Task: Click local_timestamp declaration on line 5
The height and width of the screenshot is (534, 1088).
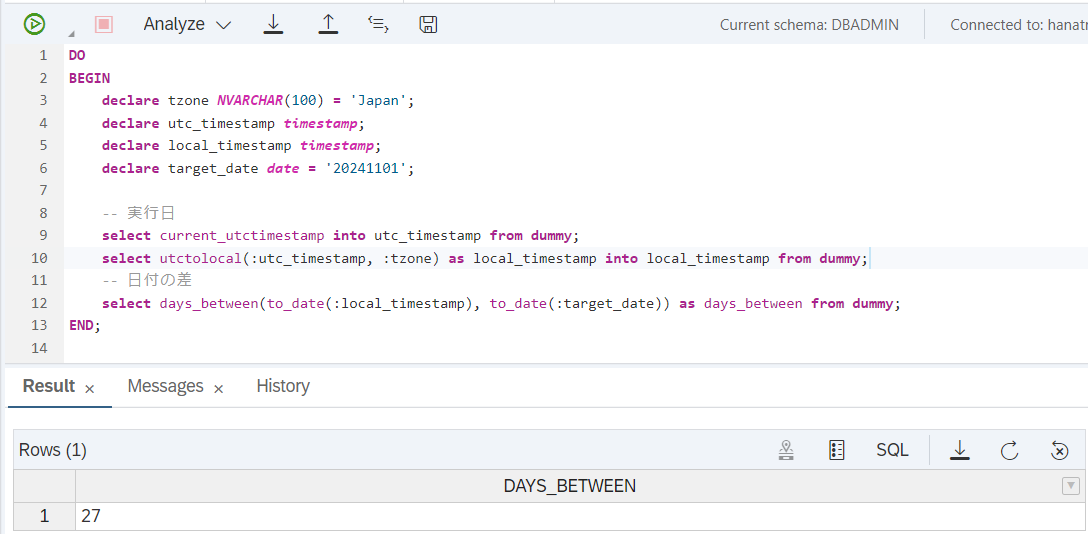Action: point(230,146)
